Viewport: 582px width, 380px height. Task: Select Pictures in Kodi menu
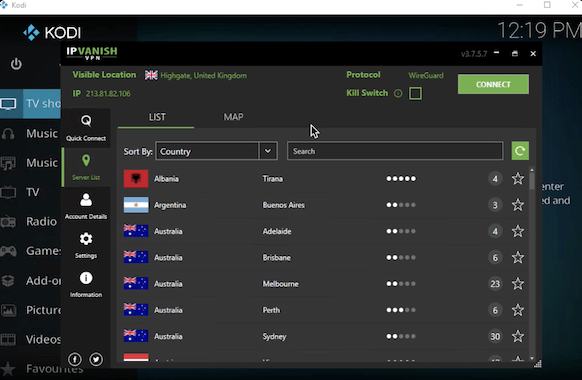pos(30,310)
